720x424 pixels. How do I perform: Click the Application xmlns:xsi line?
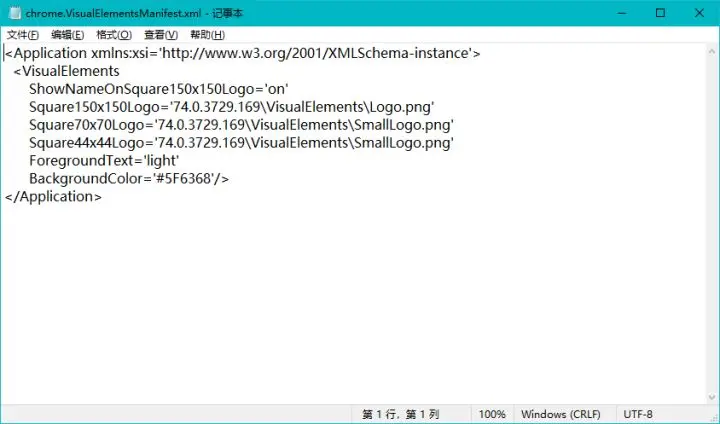click(242, 53)
